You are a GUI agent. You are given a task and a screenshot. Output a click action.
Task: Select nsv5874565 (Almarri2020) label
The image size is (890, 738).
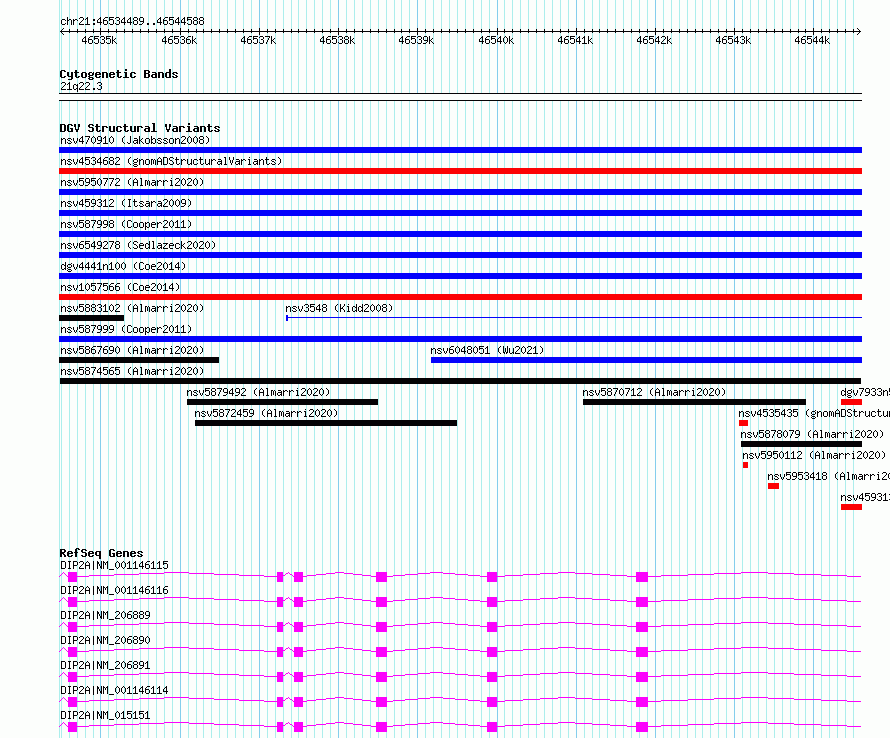pyautogui.click(x=132, y=371)
